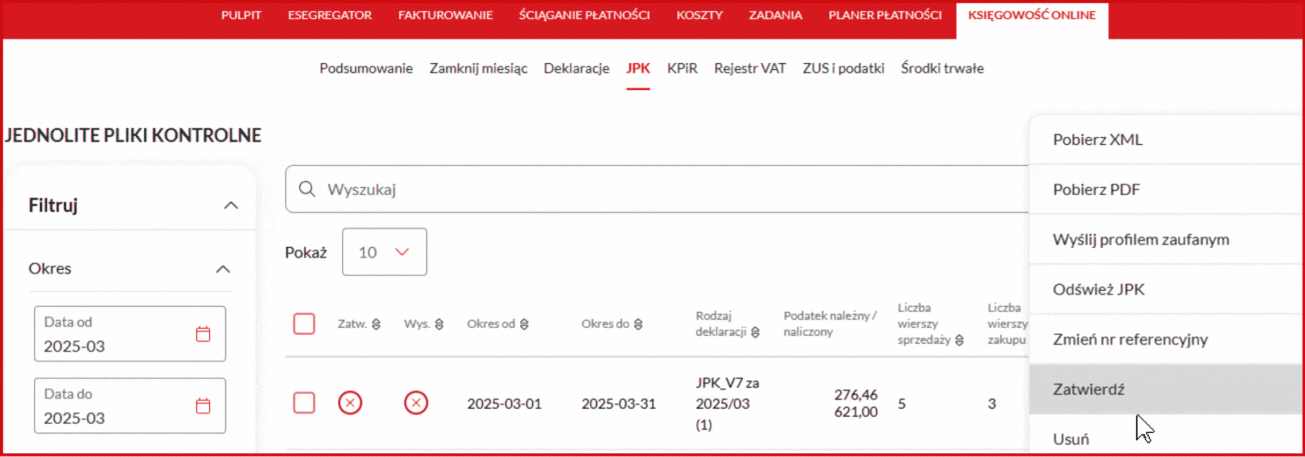1305x457 pixels.
Task: Go to Fakturowanie tab
Action: [x=445, y=15]
